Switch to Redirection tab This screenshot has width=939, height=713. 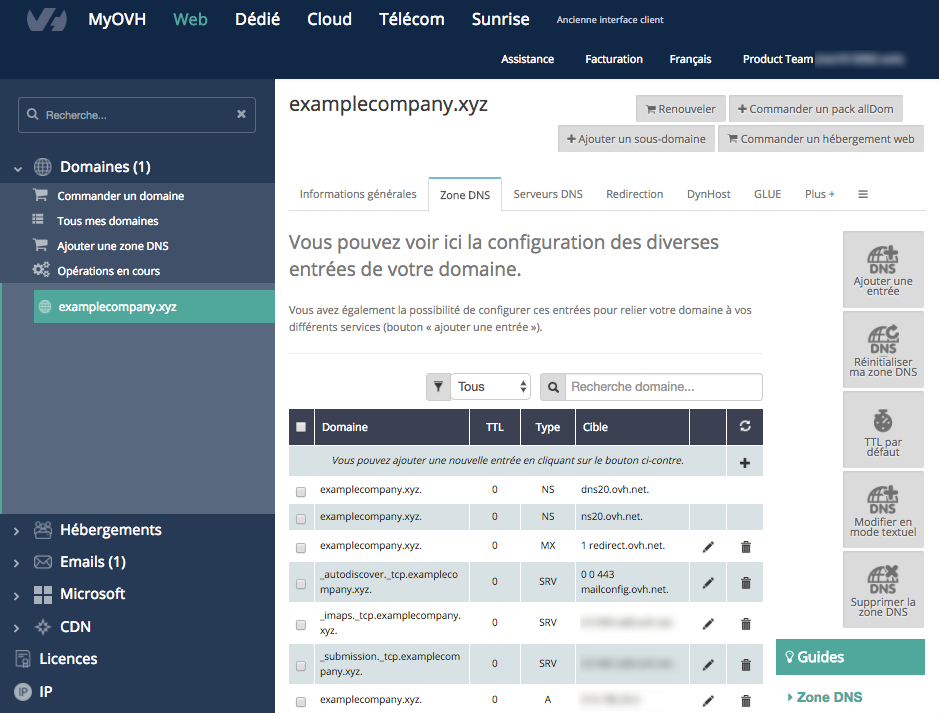634,194
